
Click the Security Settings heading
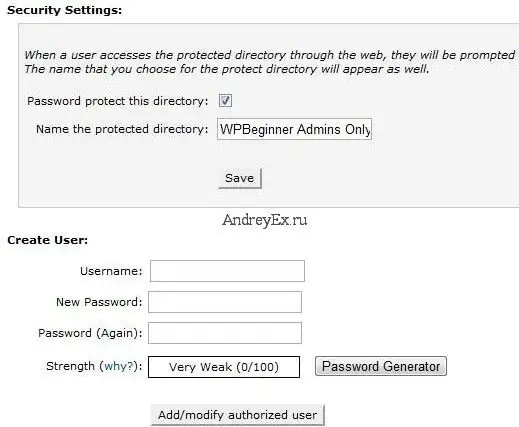click(x=65, y=10)
